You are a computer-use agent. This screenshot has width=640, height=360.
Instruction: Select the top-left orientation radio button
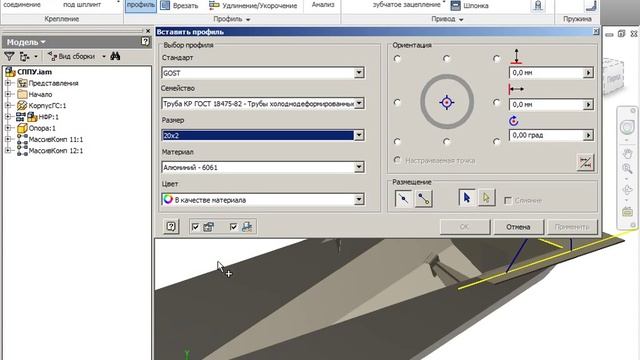click(x=397, y=59)
